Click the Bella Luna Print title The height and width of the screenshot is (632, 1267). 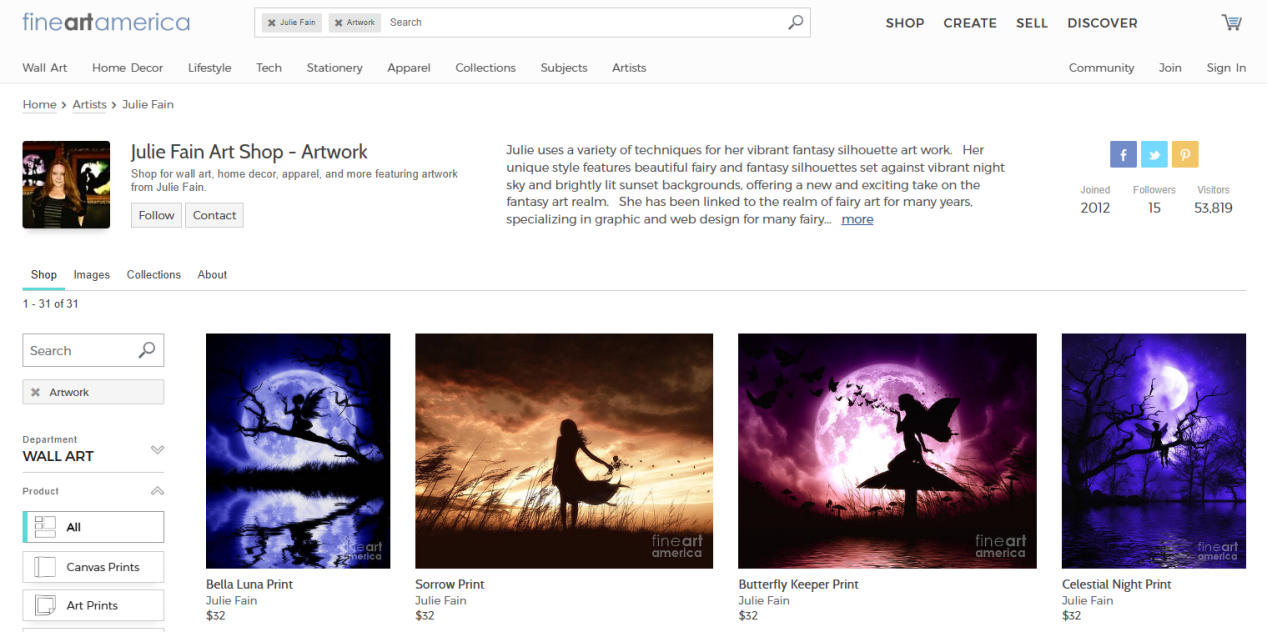tap(249, 584)
